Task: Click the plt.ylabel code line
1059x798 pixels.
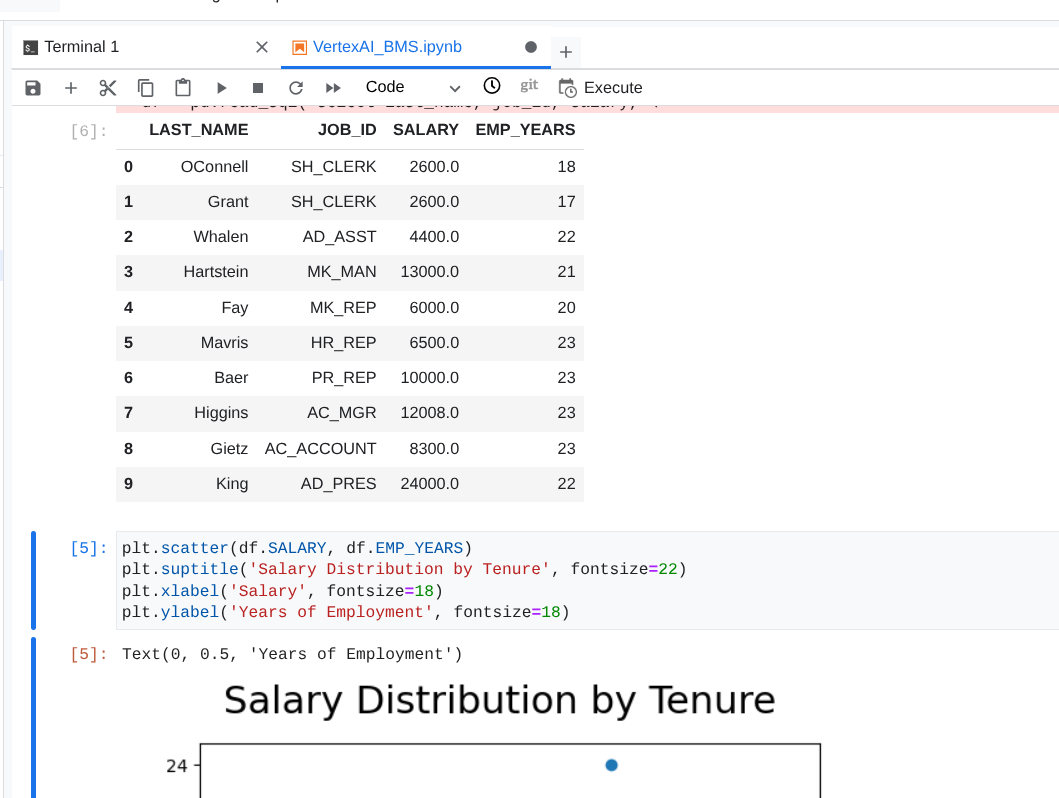Action: coord(346,612)
